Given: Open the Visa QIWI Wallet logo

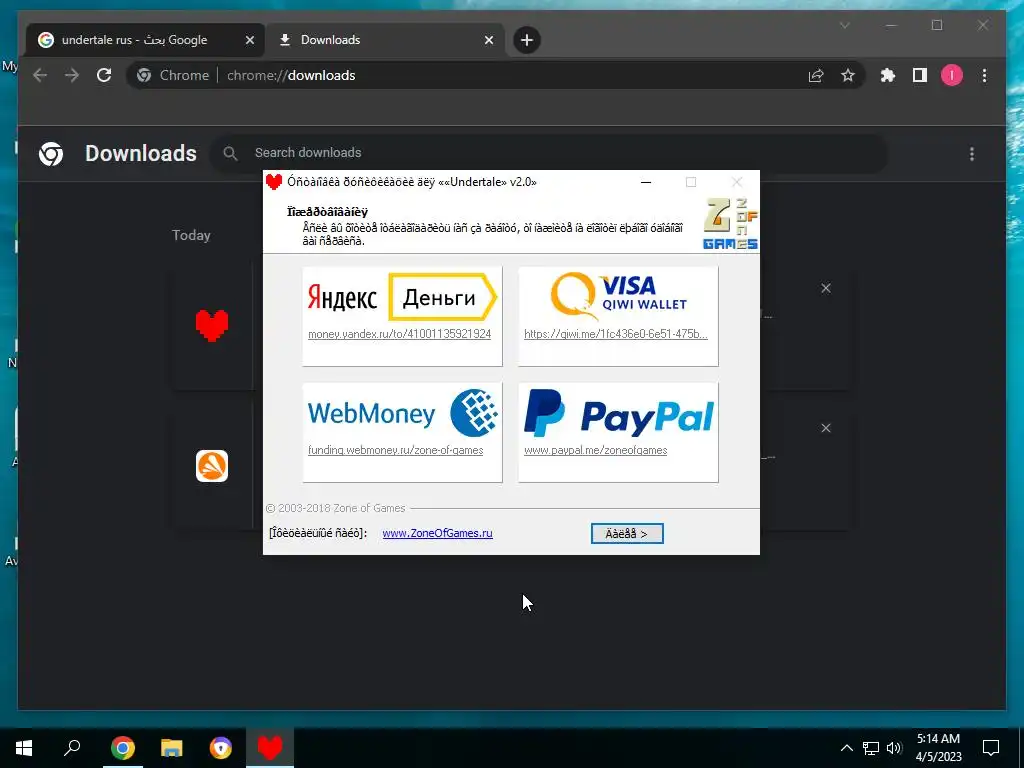Looking at the screenshot, I should [x=618, y=296].
